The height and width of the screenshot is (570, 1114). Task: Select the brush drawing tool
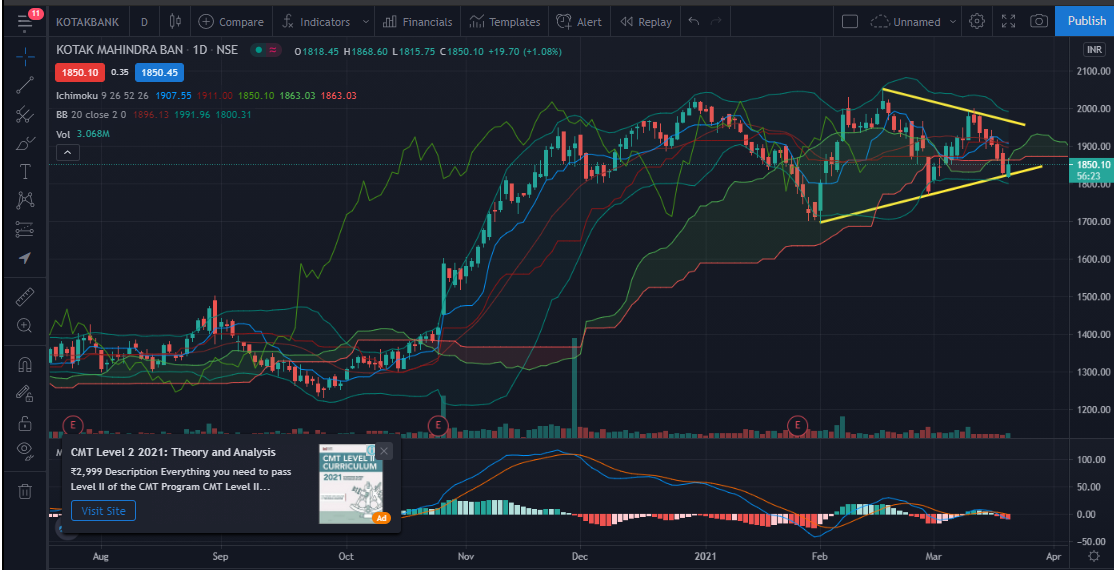25,144
